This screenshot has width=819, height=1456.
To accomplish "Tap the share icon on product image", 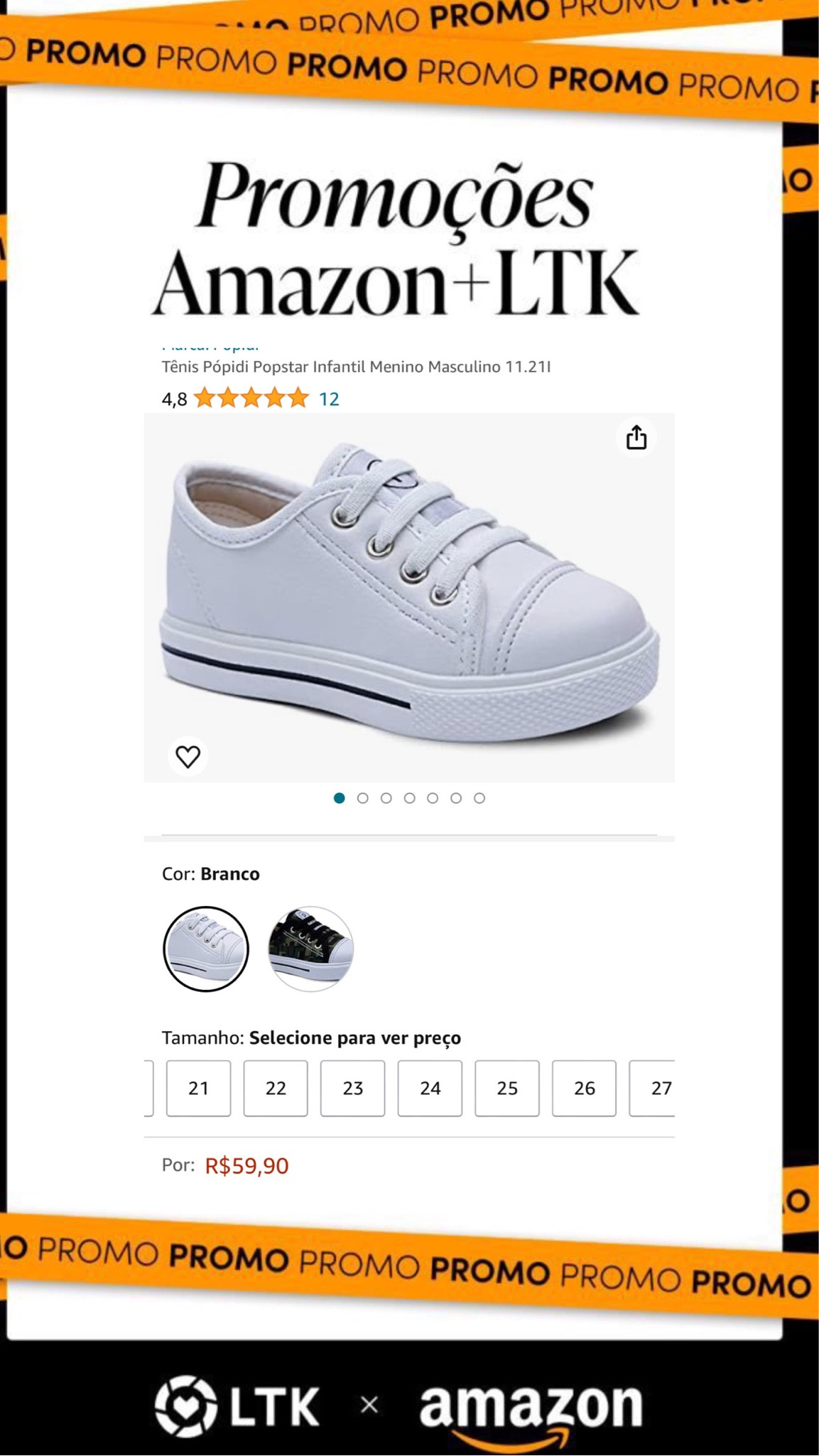I will pyautogui.click(x=636, y=437).
